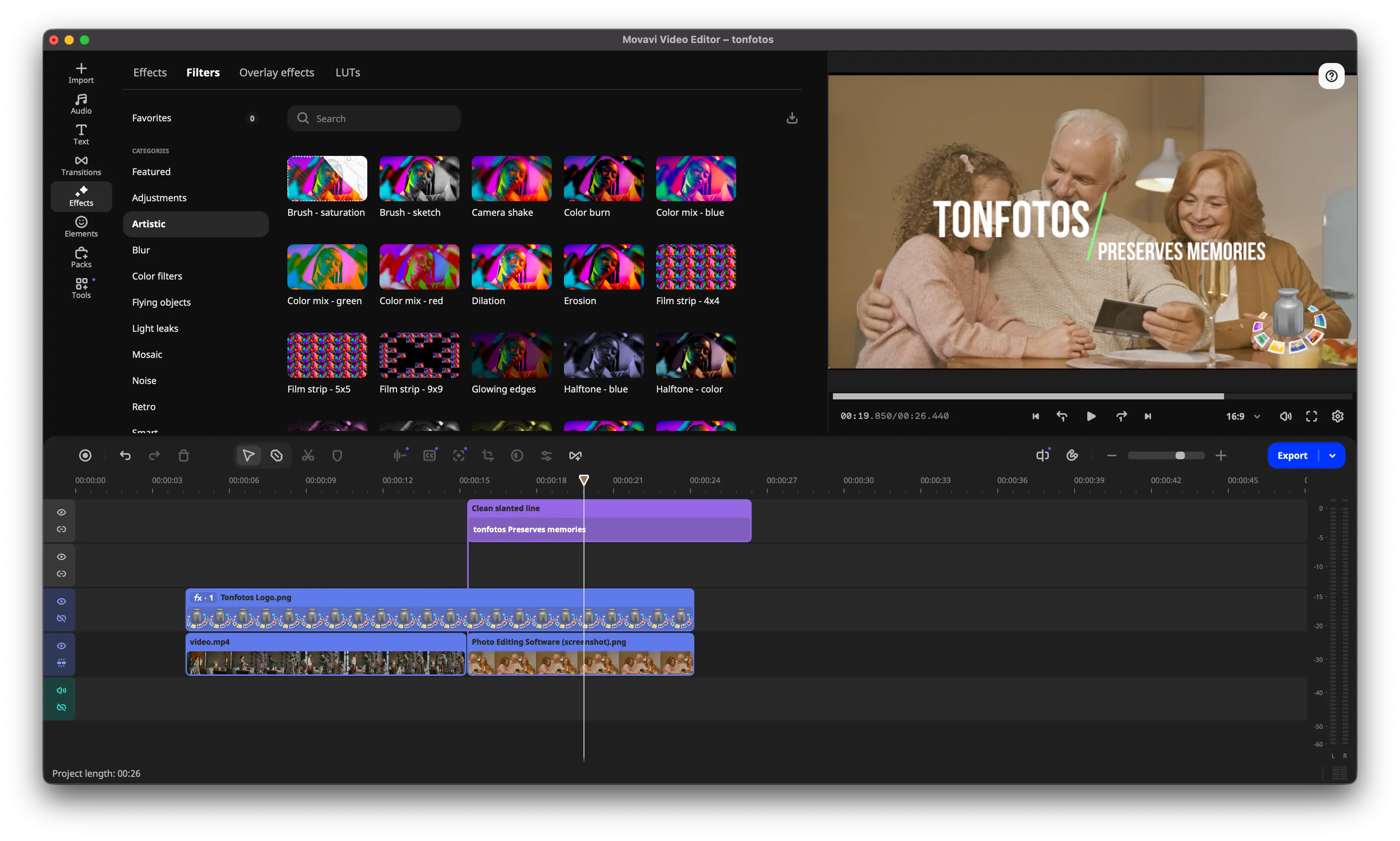Viewport: 1400px width, 841px height.
Task: Undo the last action
Action: pos(125,455)
